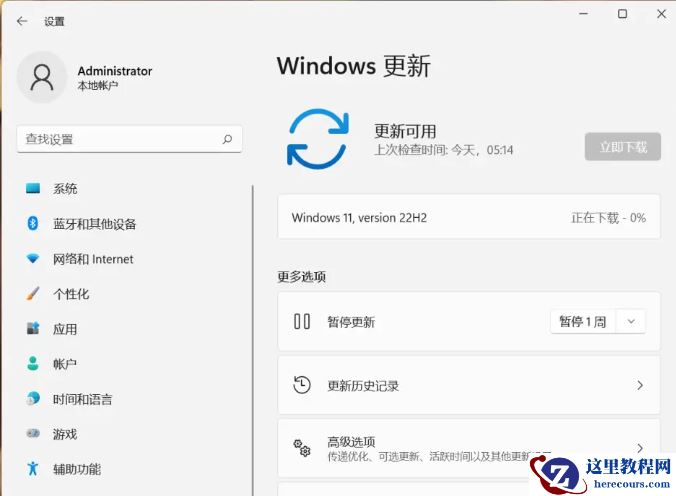Screen dimensions: 676x496
Task: Open 高级选项 settings
Action: click(469, 448)
